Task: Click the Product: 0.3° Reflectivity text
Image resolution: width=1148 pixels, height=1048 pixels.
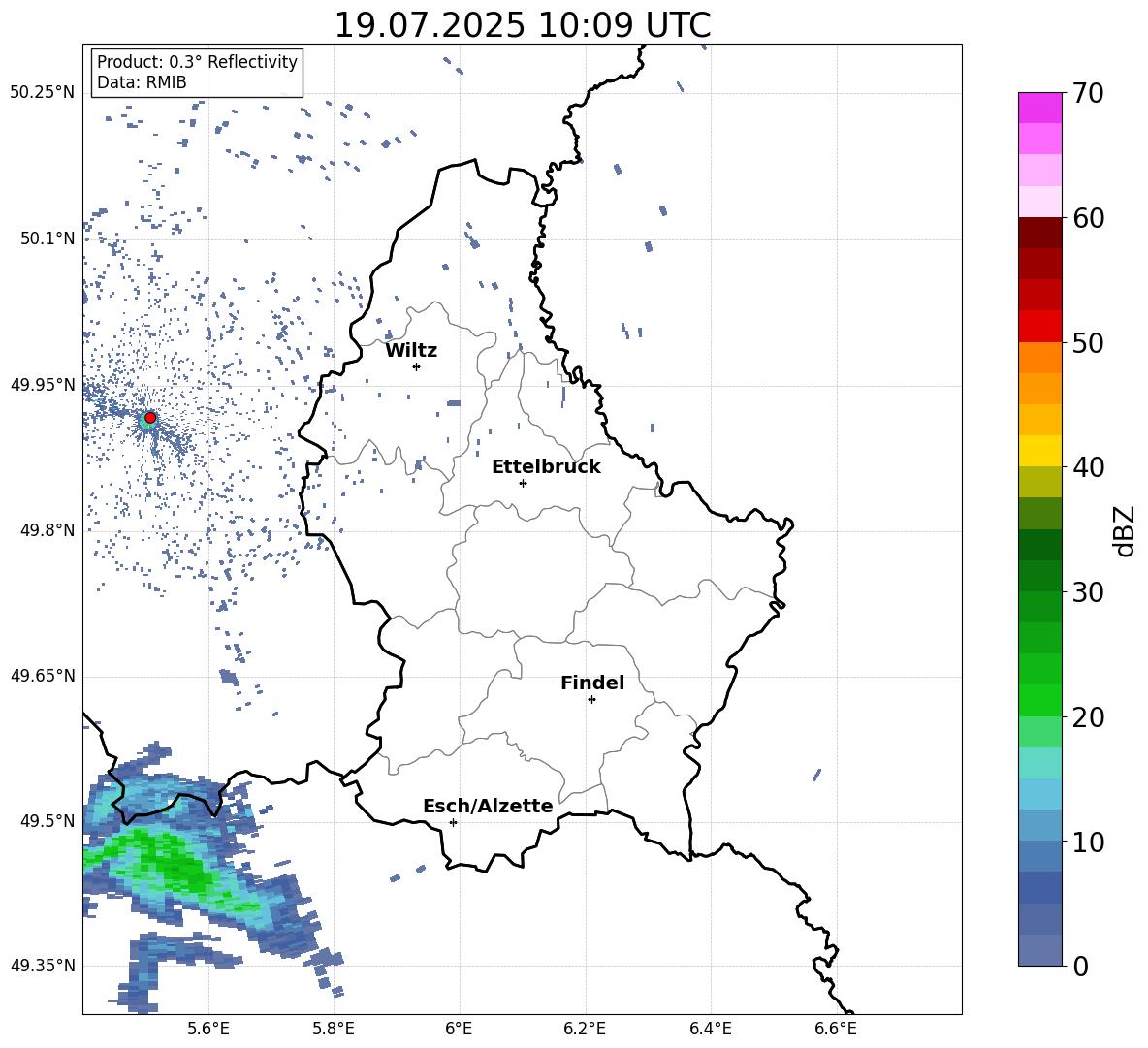Action: (x=197, y=62)
